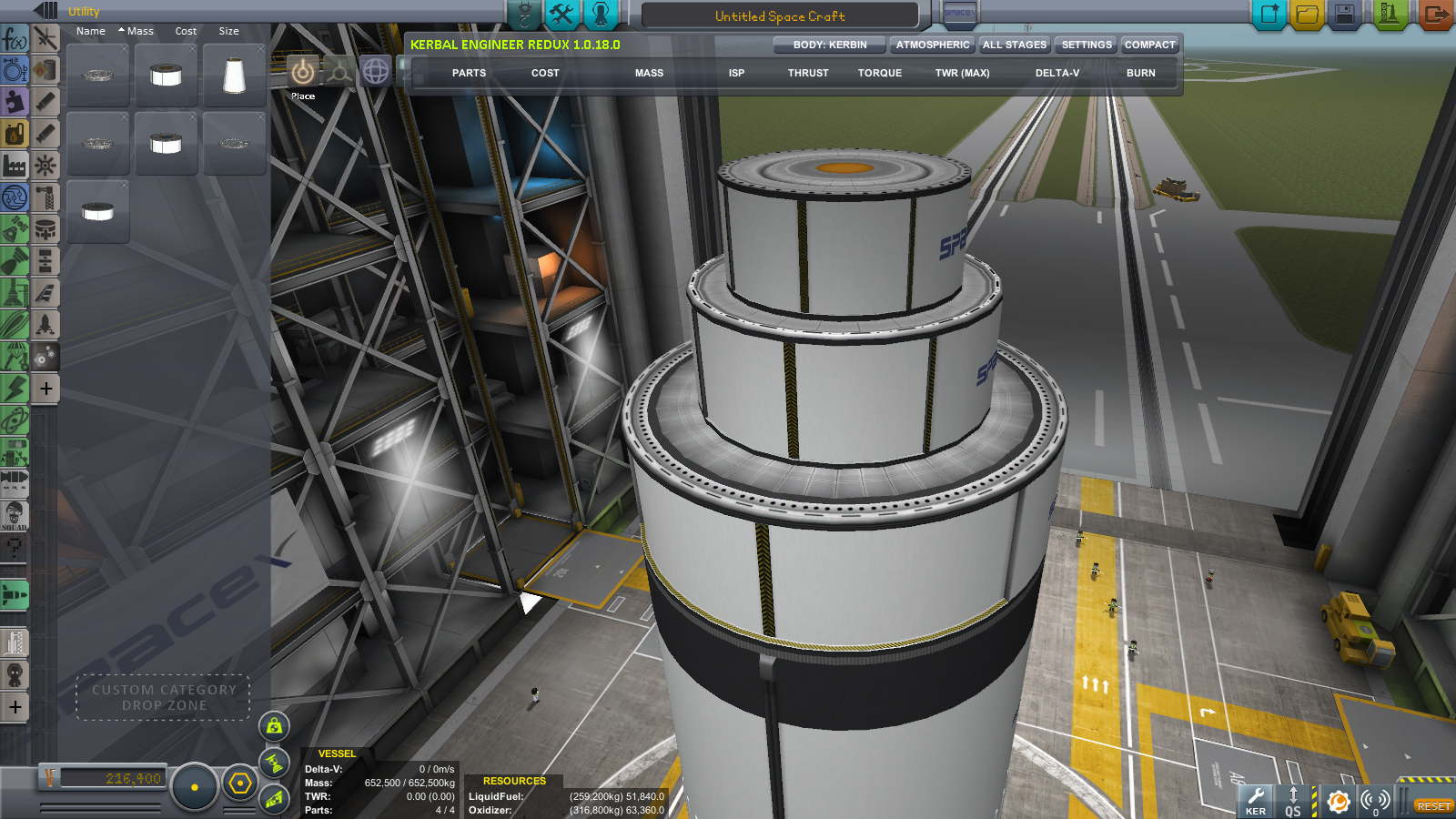Toggle the weight-icon center of mass marker
The height and width of the screenshot is (819, 1456).
coord(274,726)
